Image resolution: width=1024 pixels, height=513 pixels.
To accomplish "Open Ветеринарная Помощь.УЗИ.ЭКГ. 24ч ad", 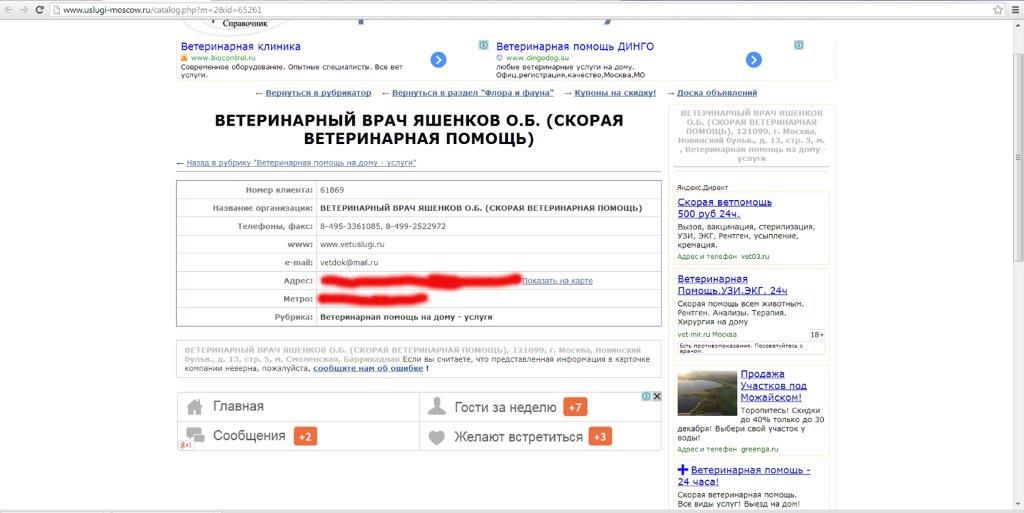I will (x=732, y=285).
